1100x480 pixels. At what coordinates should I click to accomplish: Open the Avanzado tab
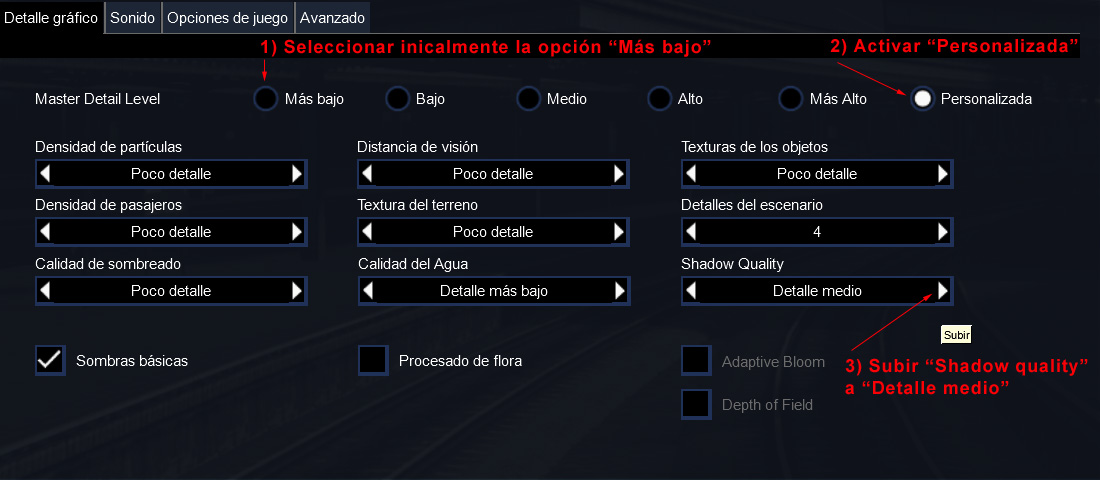333,18
